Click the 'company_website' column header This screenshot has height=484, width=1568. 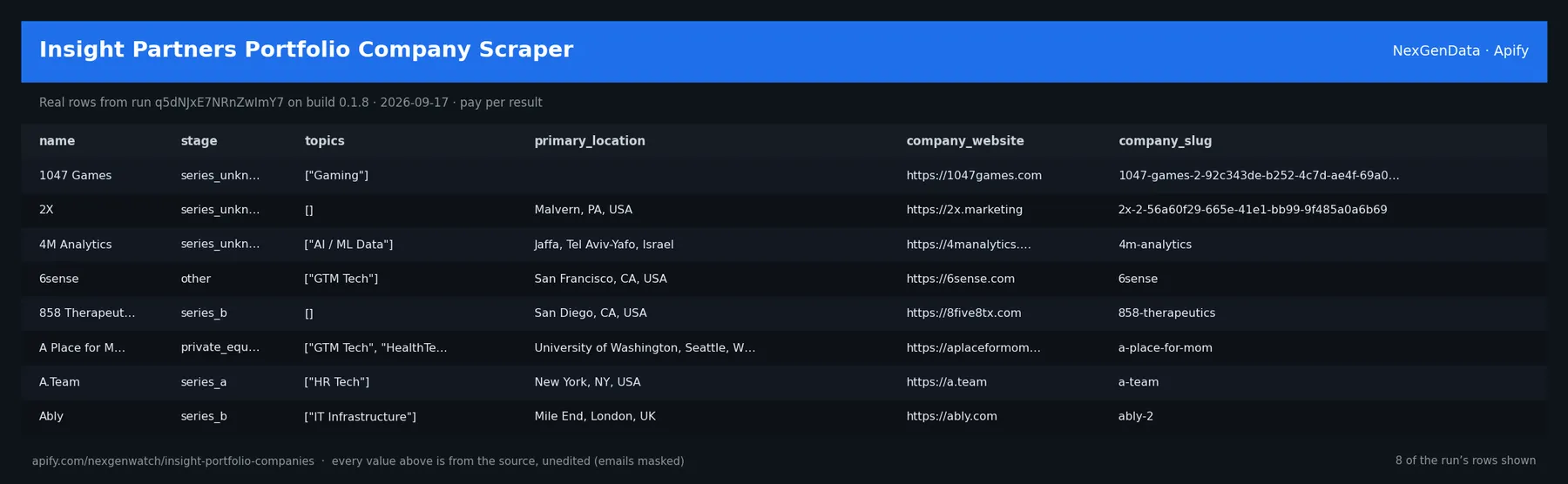click(x=964, y=141)
